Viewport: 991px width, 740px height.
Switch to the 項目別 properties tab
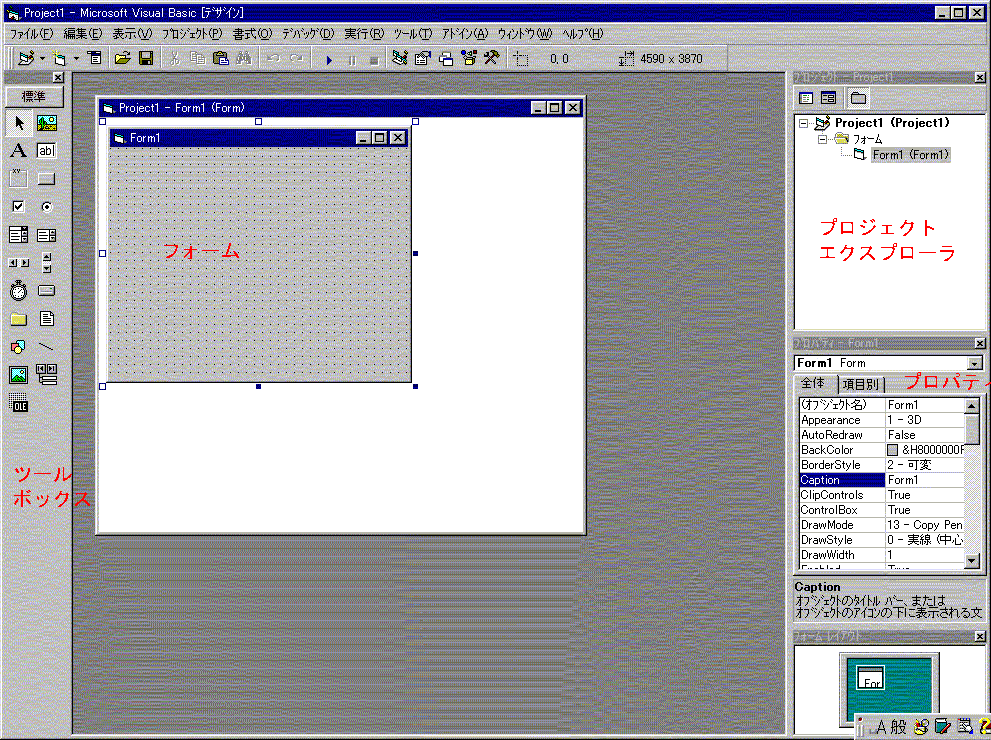click(861, 384)
